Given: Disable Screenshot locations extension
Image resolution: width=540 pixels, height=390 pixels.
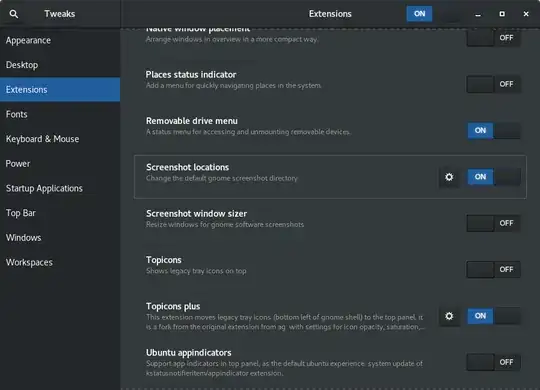Looking at the screenshot, I should click(494, 177).
